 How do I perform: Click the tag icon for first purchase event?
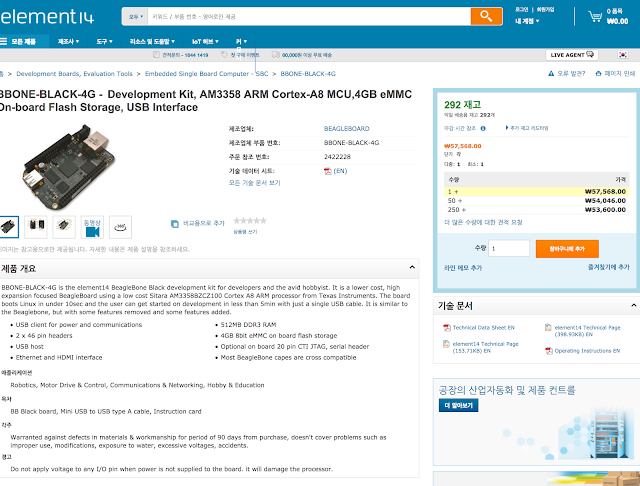(x=224, y=55)
